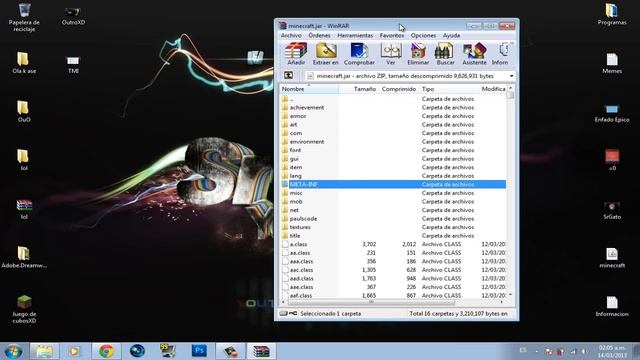640x360 pixels.
Task: Open the Ola k ase desktop folder
Action: click(x=24, y=62)
